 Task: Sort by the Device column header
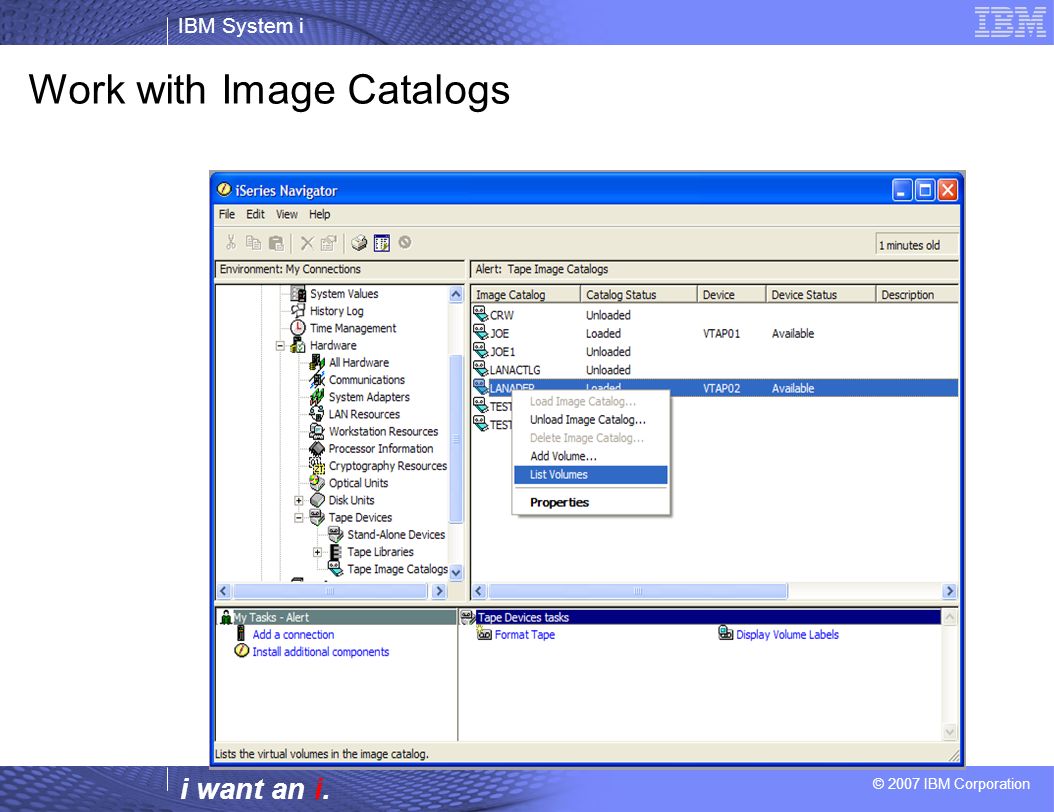pos(731,294)
